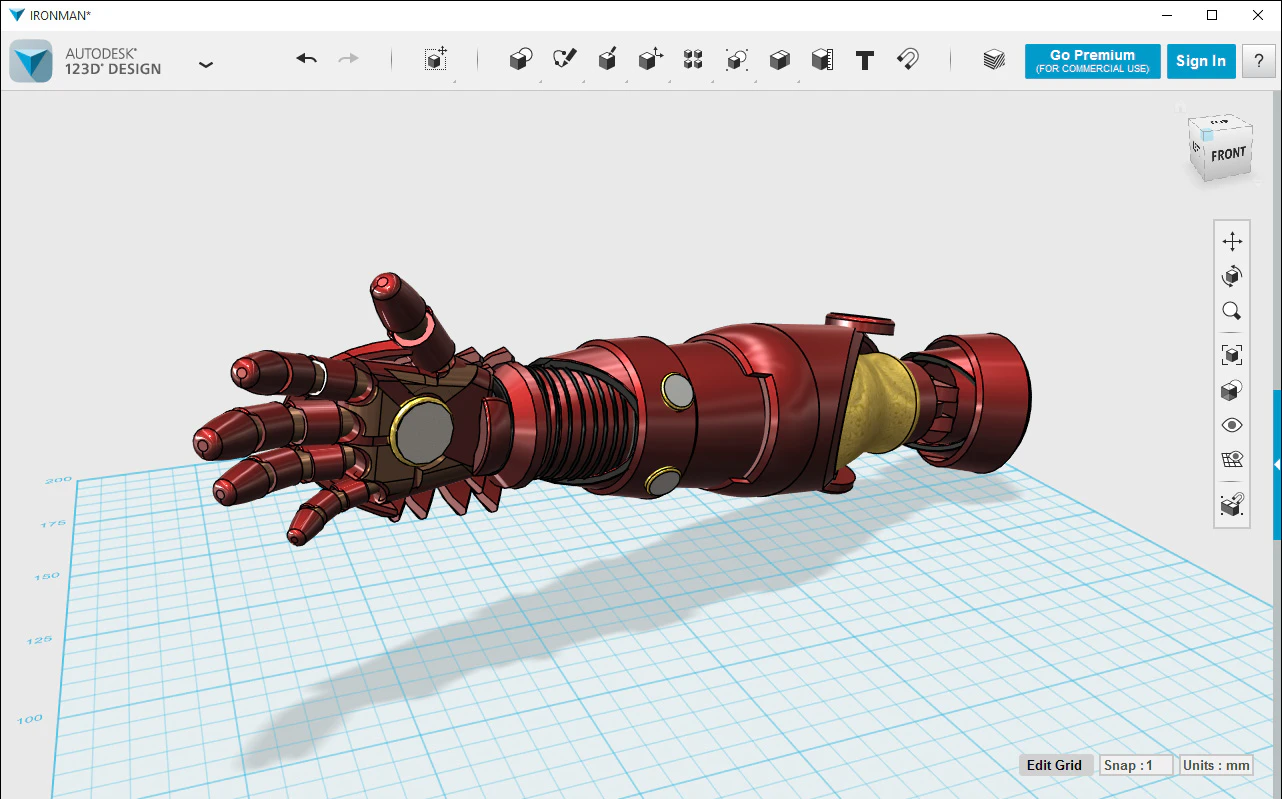Open the Sketch tool
Image resolution: width=1282 pixels, height=799 pixels.
(x=563, y=58)
